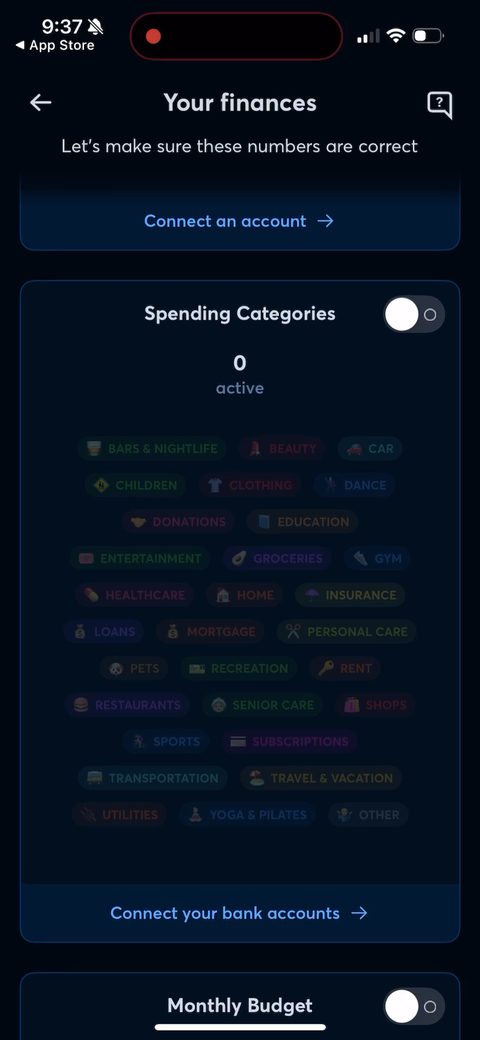This screenshot has width=480, height=1040.
Task: Tap Connect your bank accounts link
Action: pos(239,913)
